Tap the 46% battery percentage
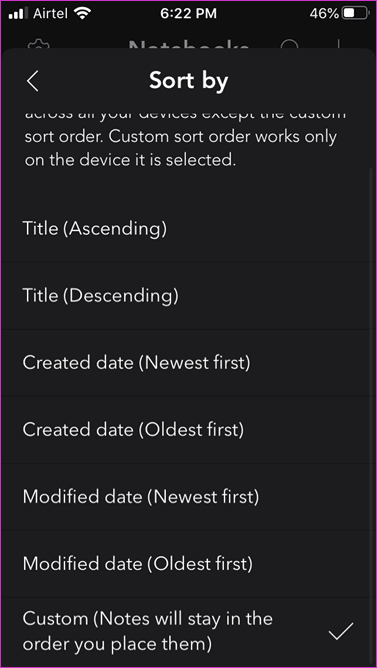The width and height of the screenshot is (377, 668). (324, 14)
